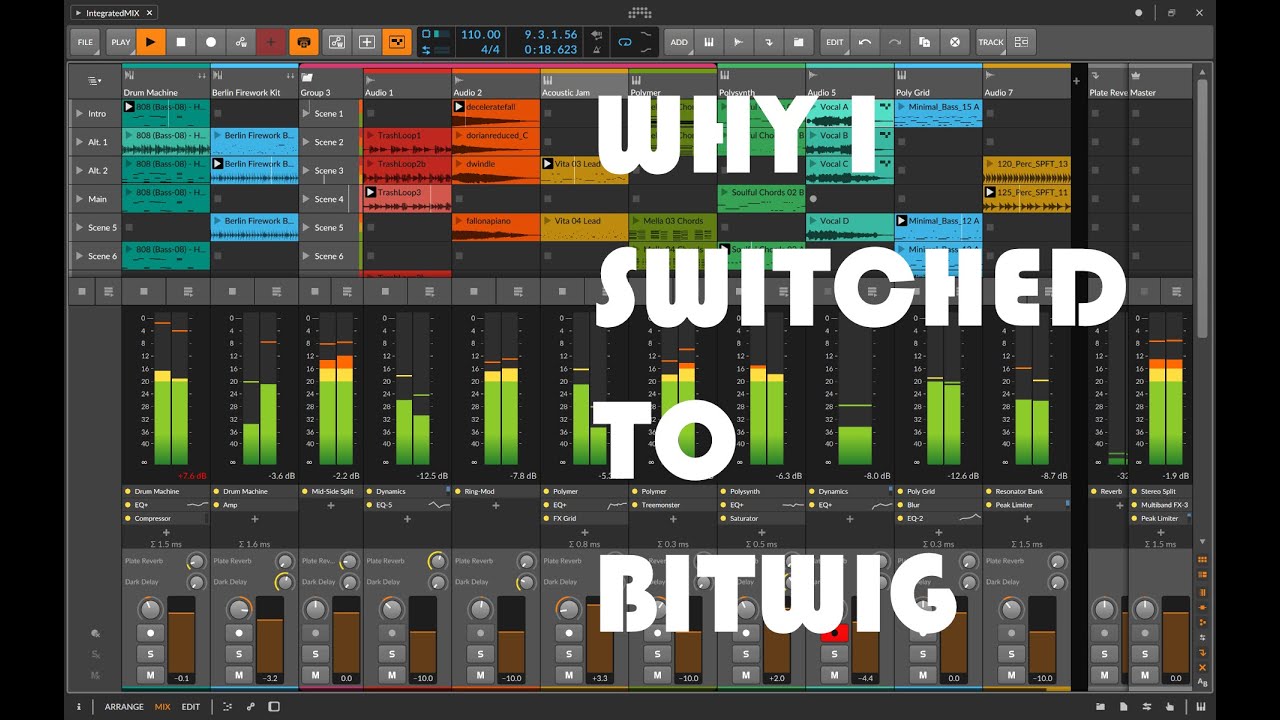Open the ADD menu
The width and height of the screenshot is (1280, 720).
click(679, 42)
